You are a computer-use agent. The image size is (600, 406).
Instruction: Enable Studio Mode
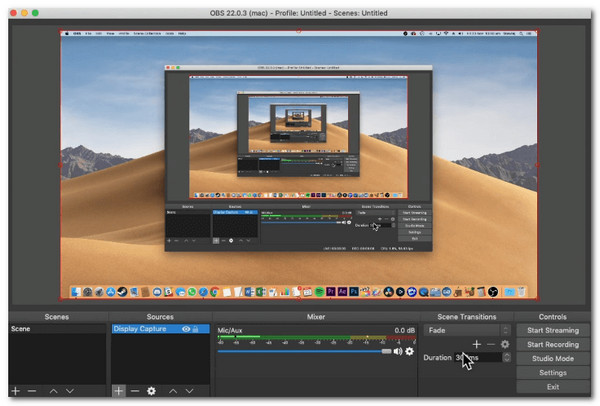pyautogui.click(x=553, y=359)
